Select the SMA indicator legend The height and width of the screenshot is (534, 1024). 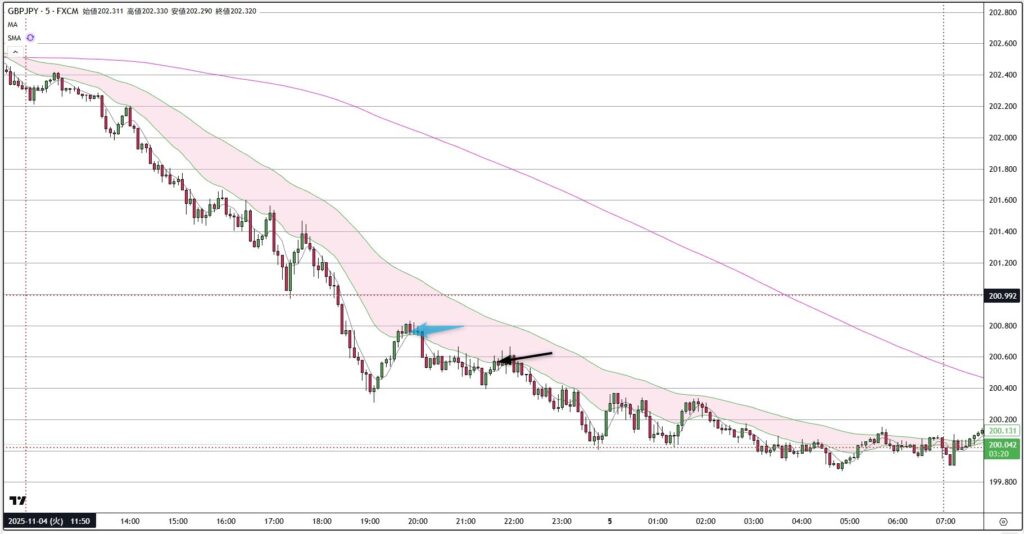14,38
